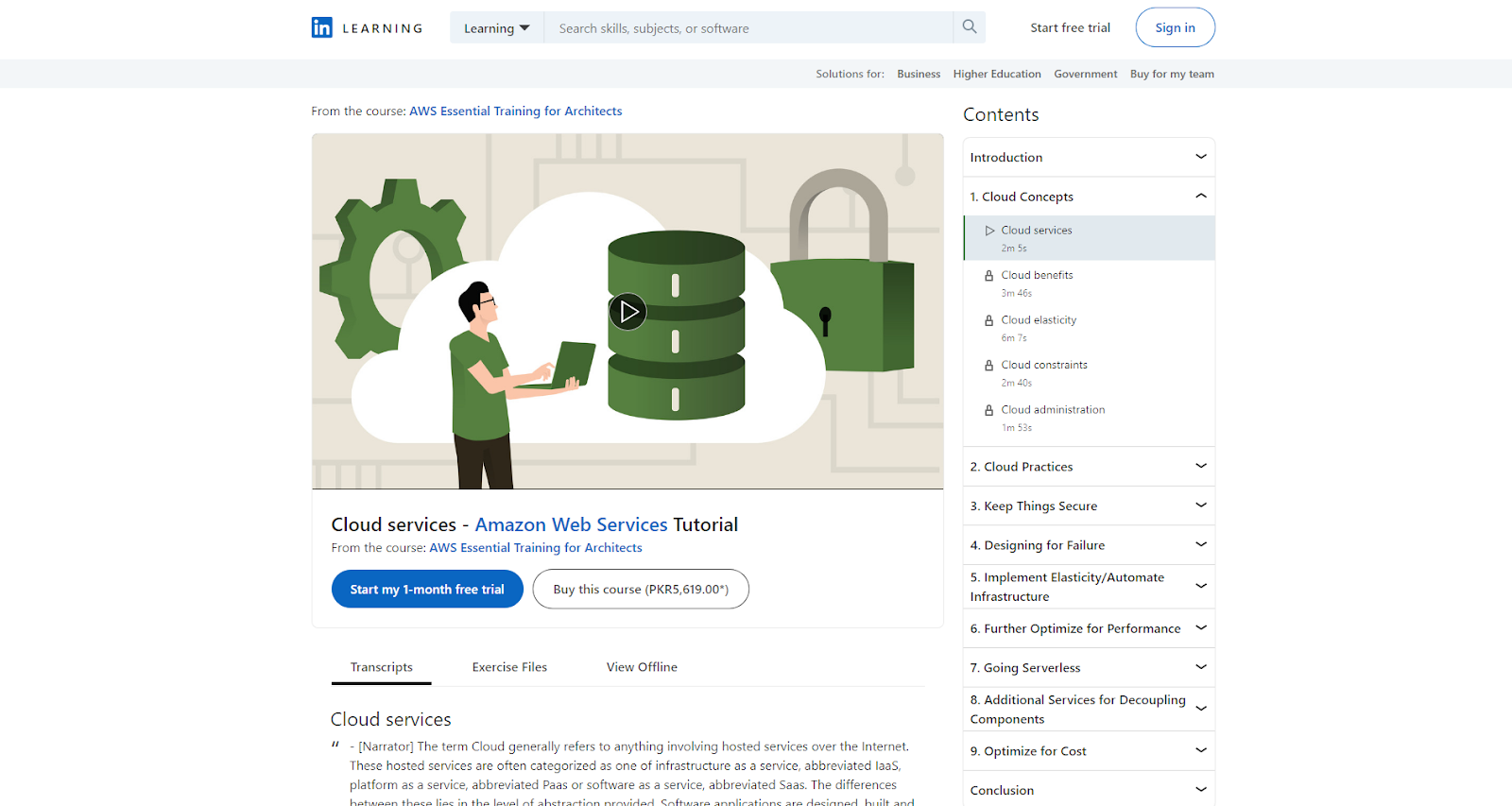The image size is (1512, 806).
Task: Open the Higher Education solutions link
Action: (x=997, y=74)
